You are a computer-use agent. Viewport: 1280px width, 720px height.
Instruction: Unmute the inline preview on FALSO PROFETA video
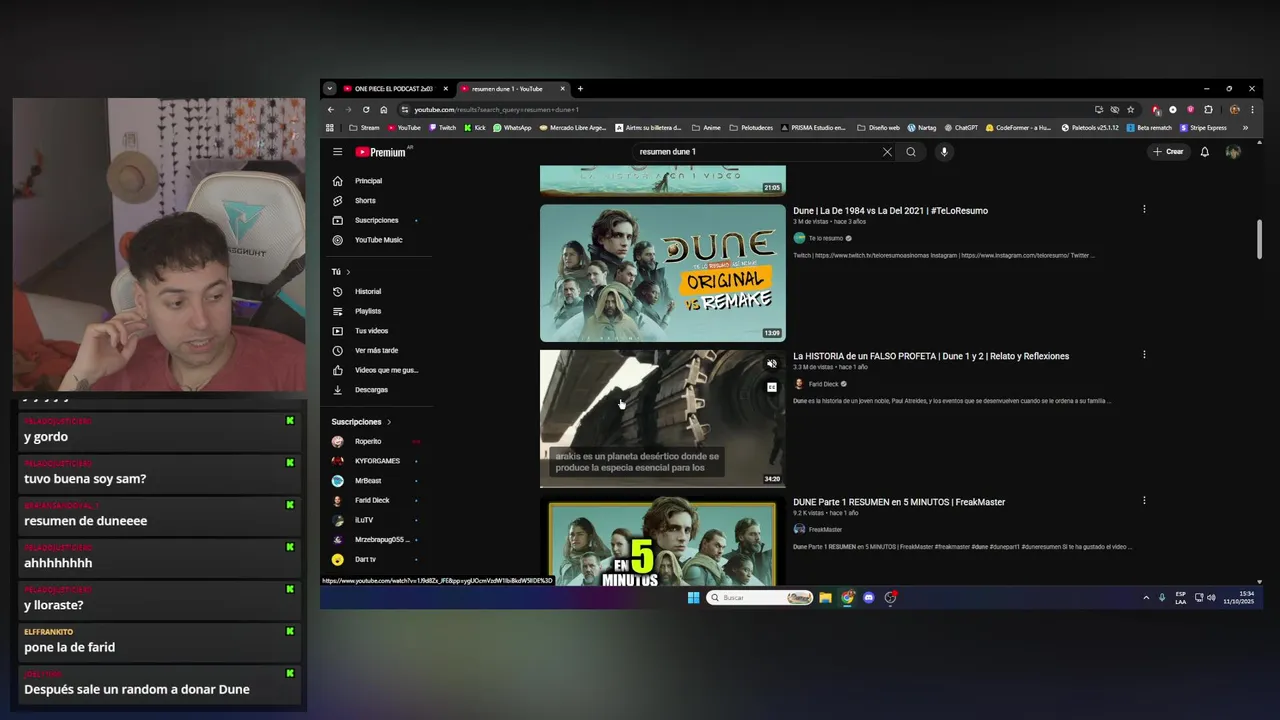coord(771,364)
